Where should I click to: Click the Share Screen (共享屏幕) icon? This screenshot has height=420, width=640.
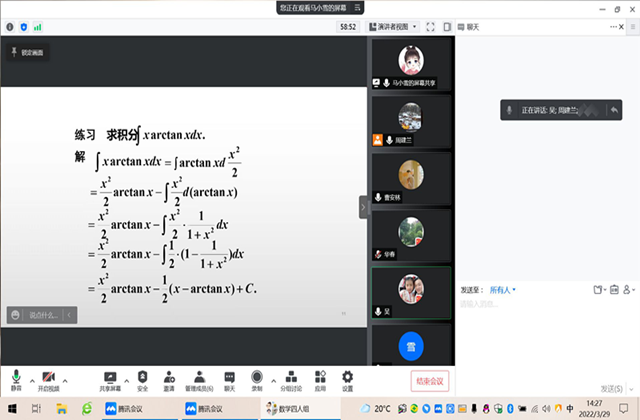pyautogui.click(x=111, y=377)
